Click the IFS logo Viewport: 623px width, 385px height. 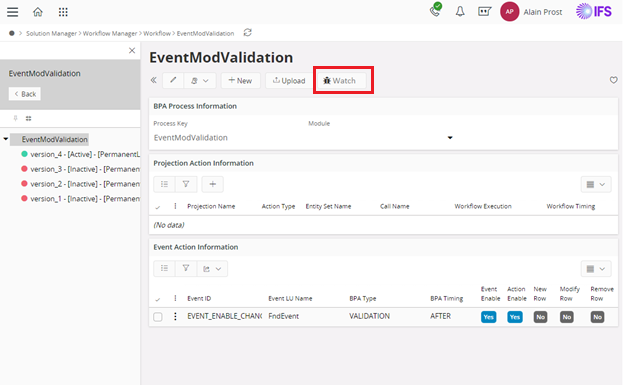[x=594, y=11]
